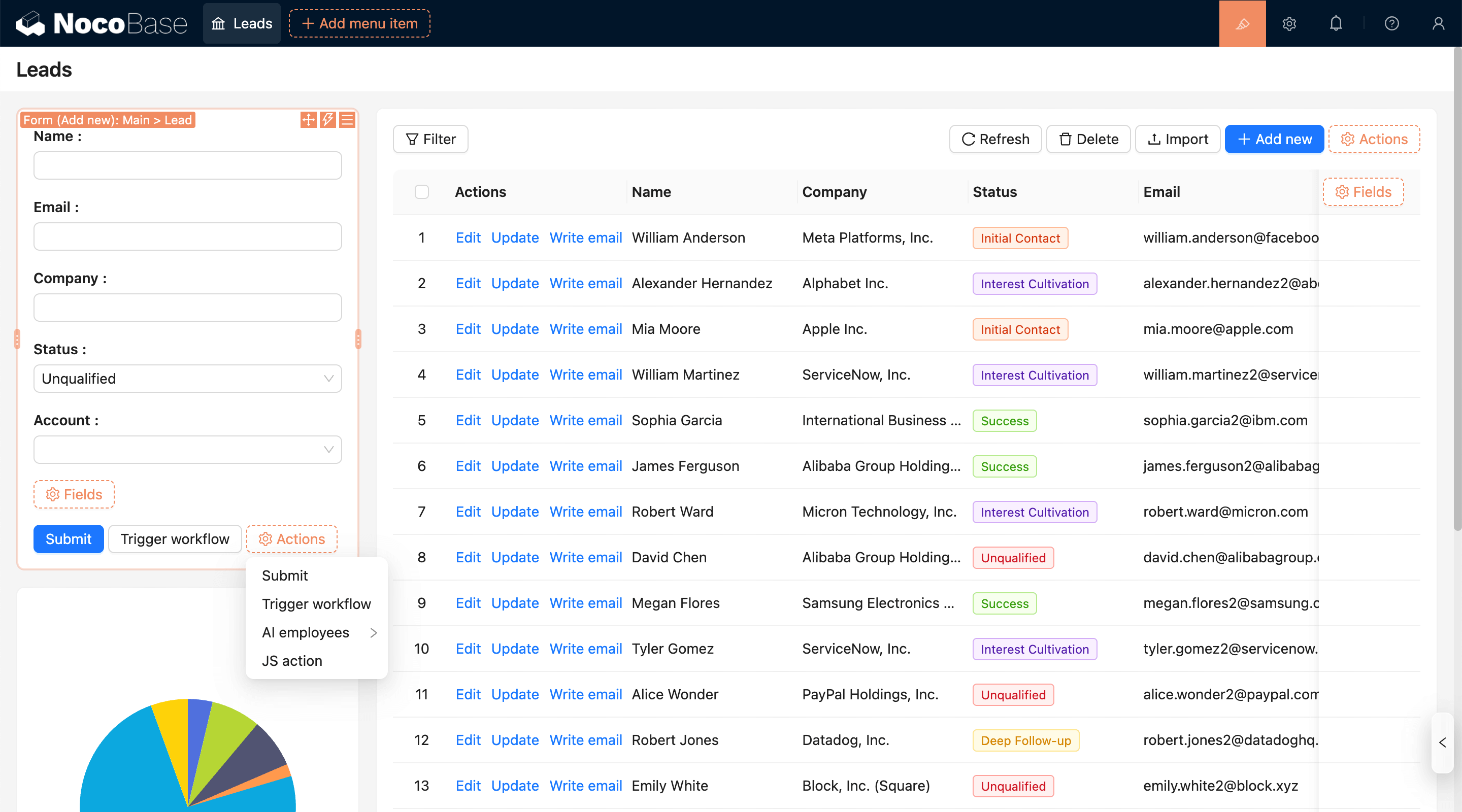Open the user profile icon
The width and height of the screenshot is (1462, 812).
(x=1438, y=23)
